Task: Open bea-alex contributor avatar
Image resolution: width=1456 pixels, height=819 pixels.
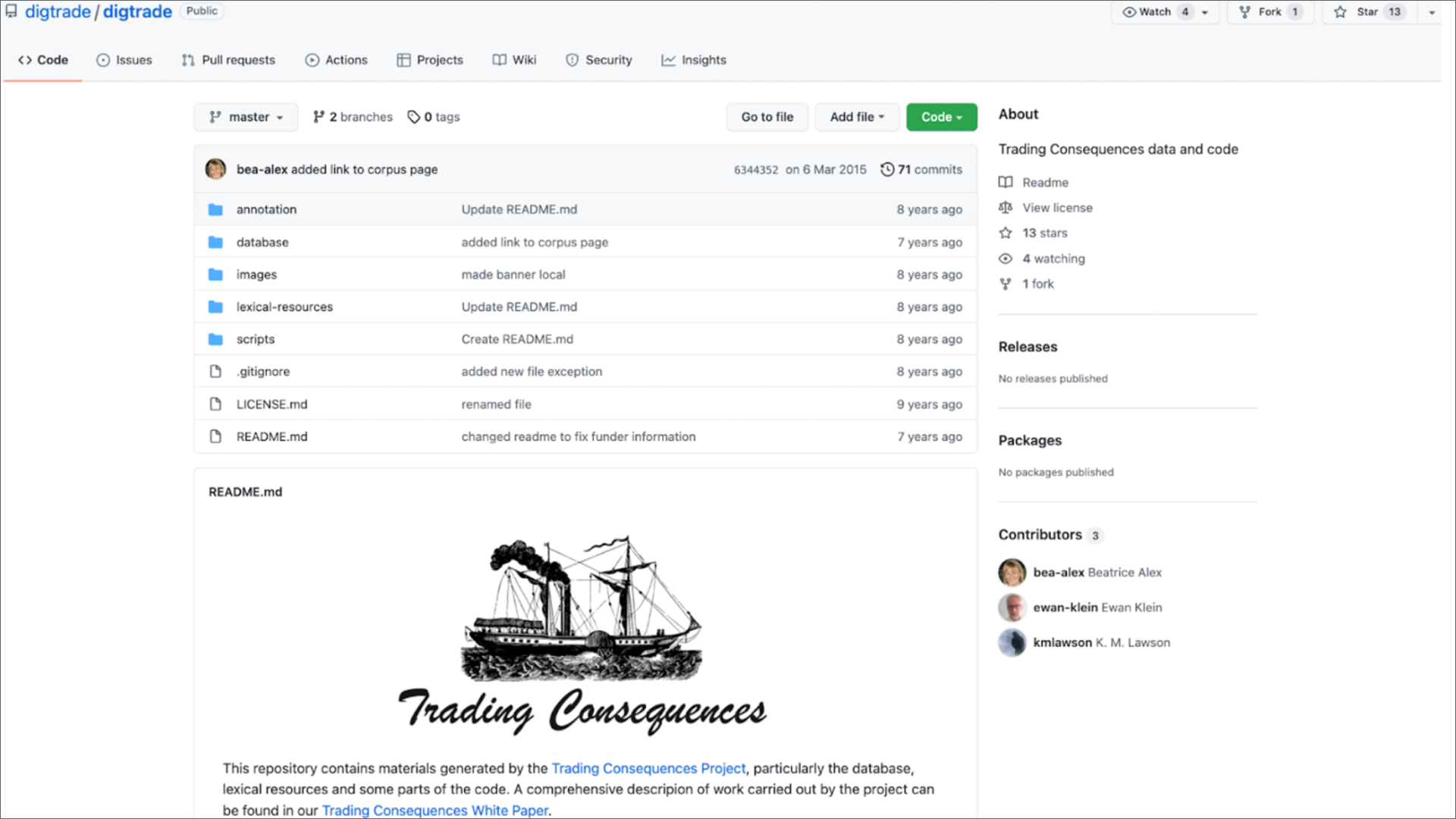Action: (x=1012, y=573)
